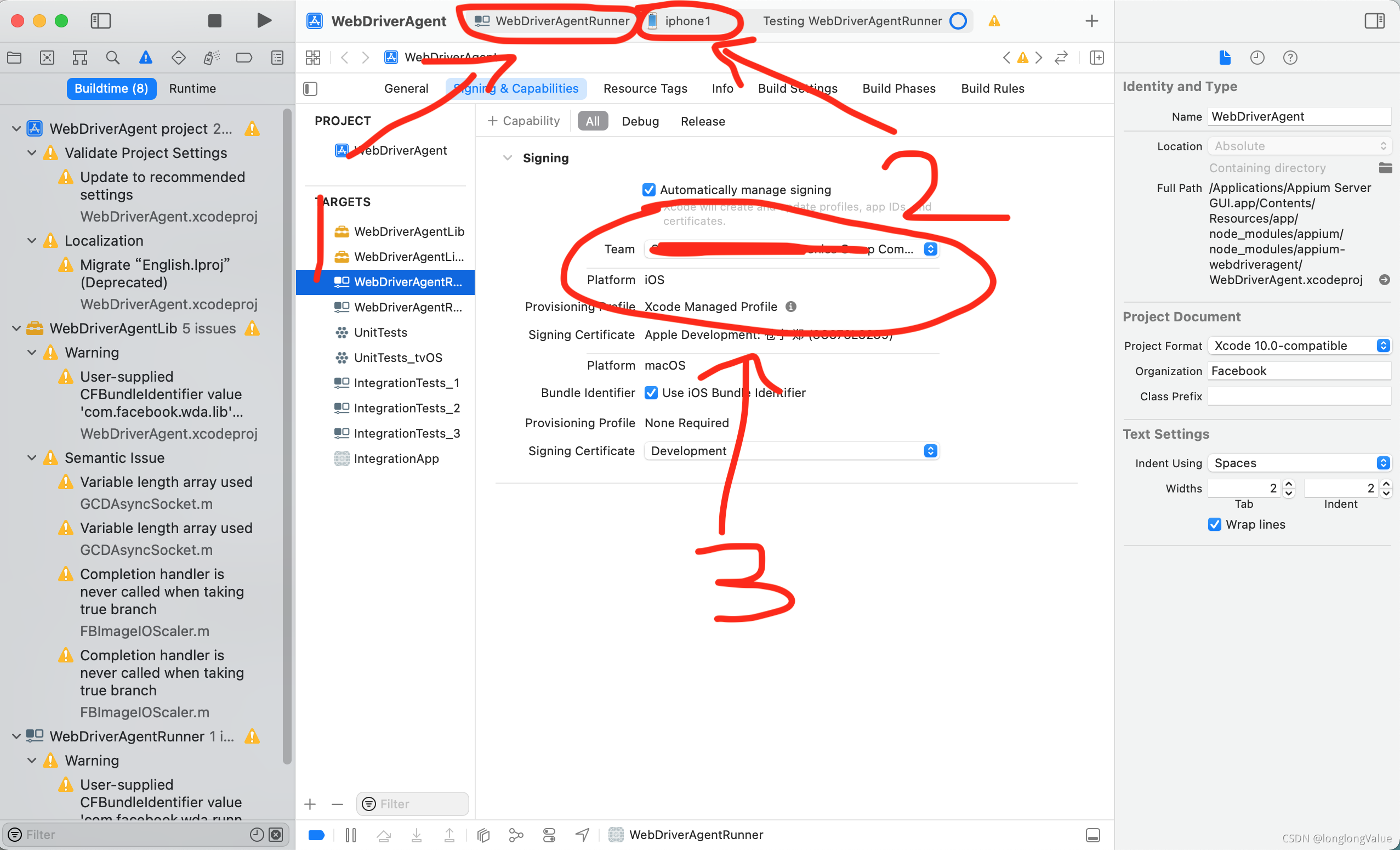Show the File inspector
Screen dimensions: 1400x850
coord(1225,58)
